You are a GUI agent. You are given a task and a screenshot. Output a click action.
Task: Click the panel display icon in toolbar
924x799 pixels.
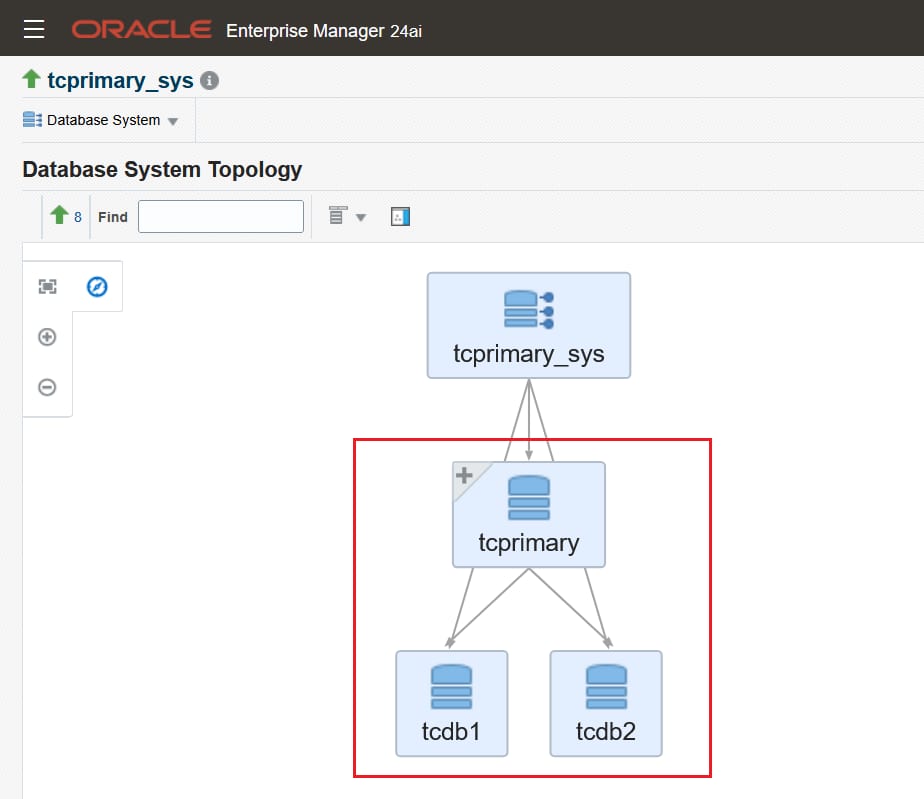coord(400,217)
